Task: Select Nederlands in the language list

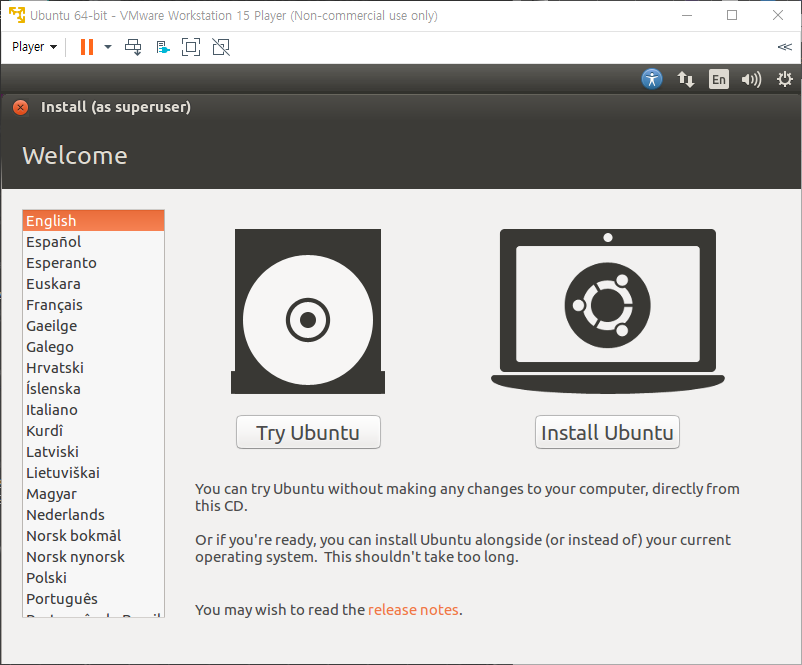Action: pyautogui.click(x=94, y=515)
